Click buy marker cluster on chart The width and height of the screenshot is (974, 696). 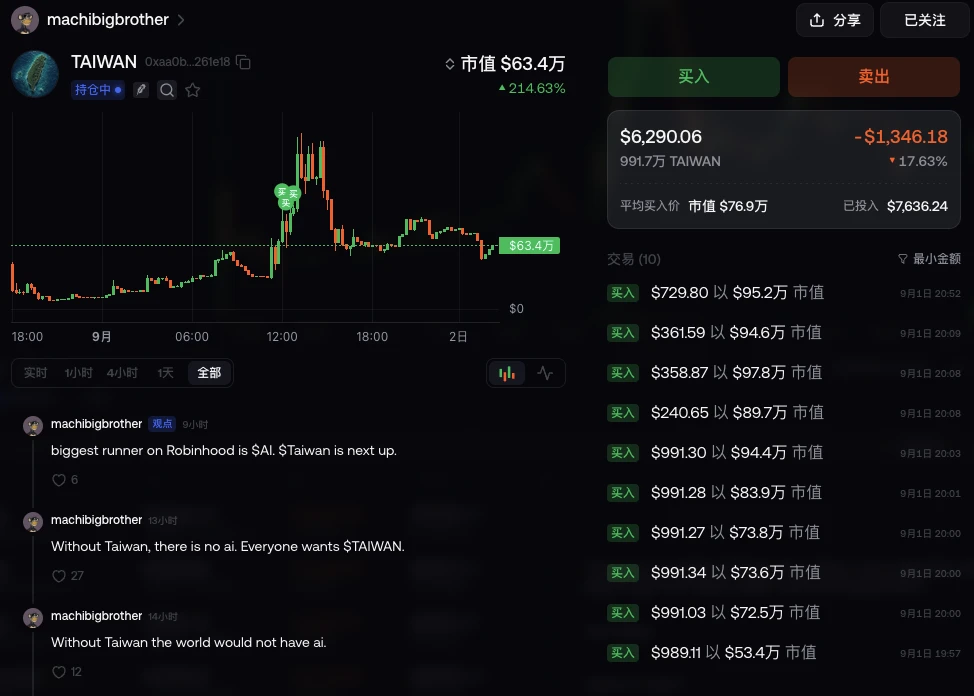click(287, 196)
